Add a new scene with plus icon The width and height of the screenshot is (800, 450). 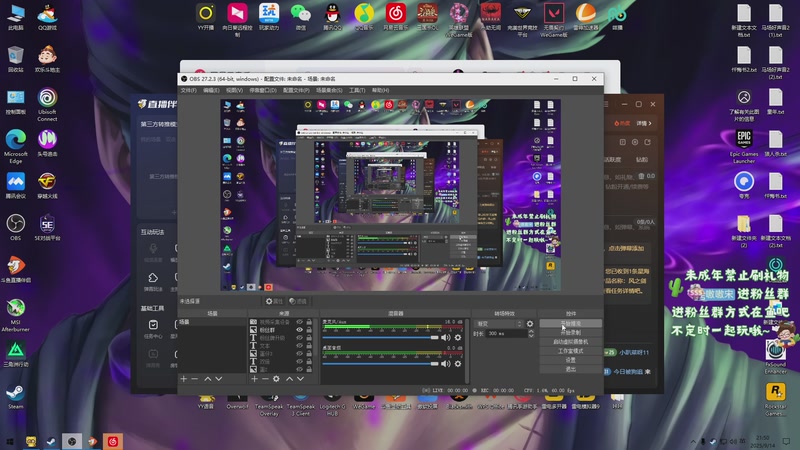[x=184, y=379]
